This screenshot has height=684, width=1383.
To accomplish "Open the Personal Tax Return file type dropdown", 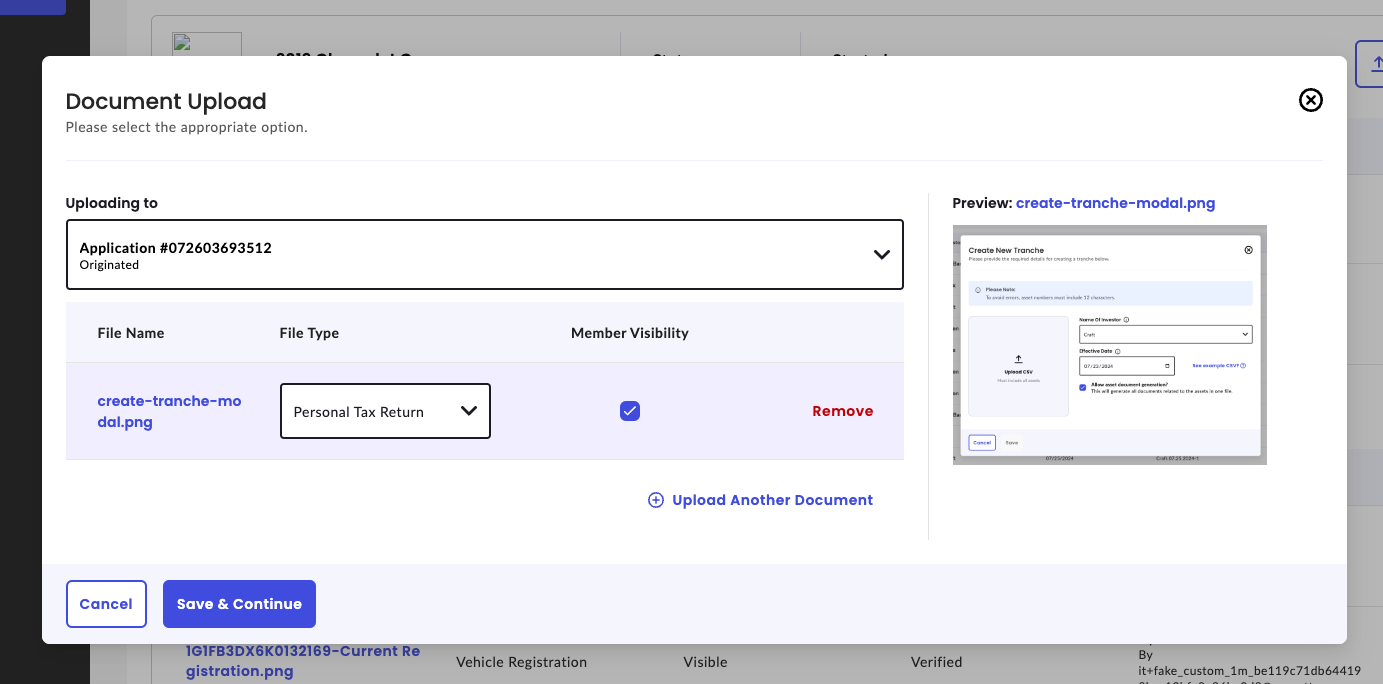I will (385, 411).
